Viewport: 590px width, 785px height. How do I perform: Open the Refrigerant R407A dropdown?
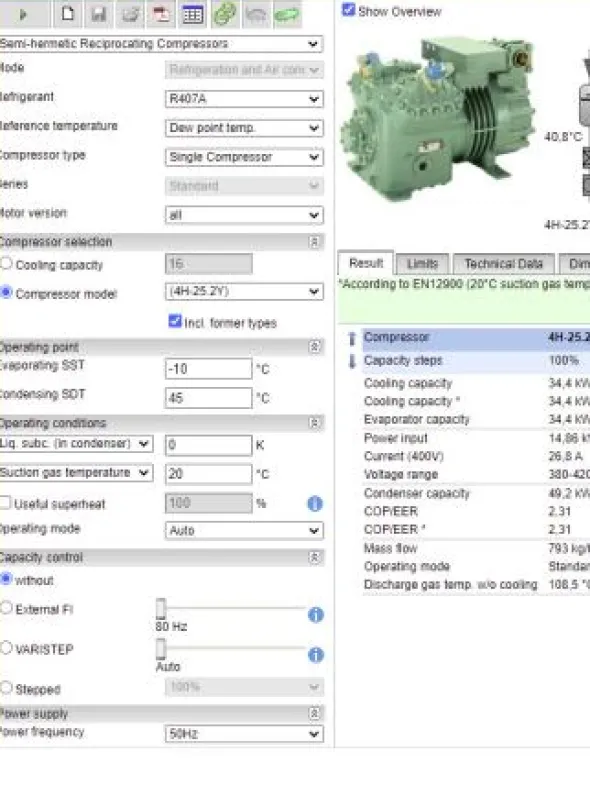click(244, 99)
